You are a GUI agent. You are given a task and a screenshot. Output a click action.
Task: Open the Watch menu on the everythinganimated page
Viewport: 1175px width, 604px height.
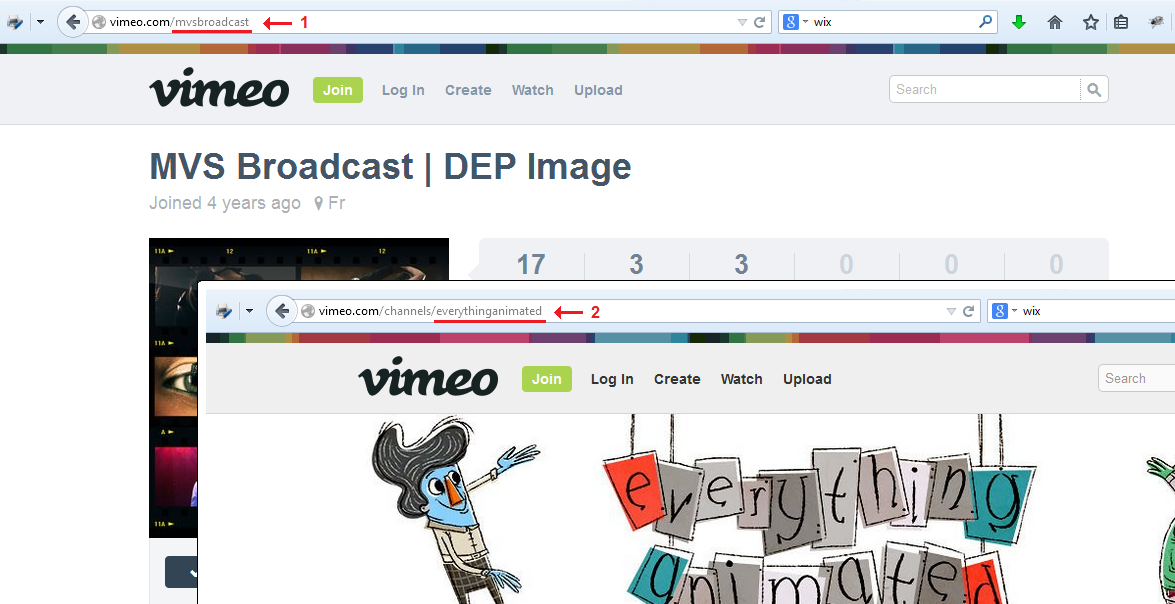coord(741,379)
